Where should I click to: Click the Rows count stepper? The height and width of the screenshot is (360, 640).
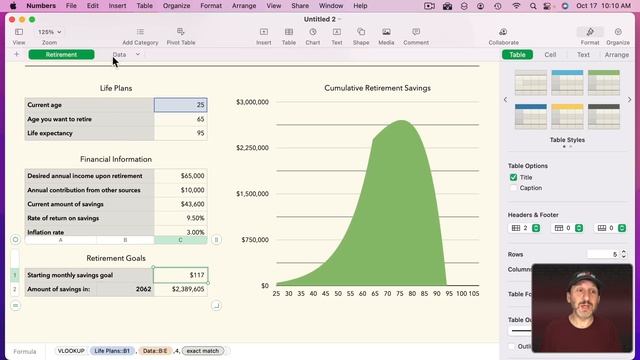pos(623,254)
